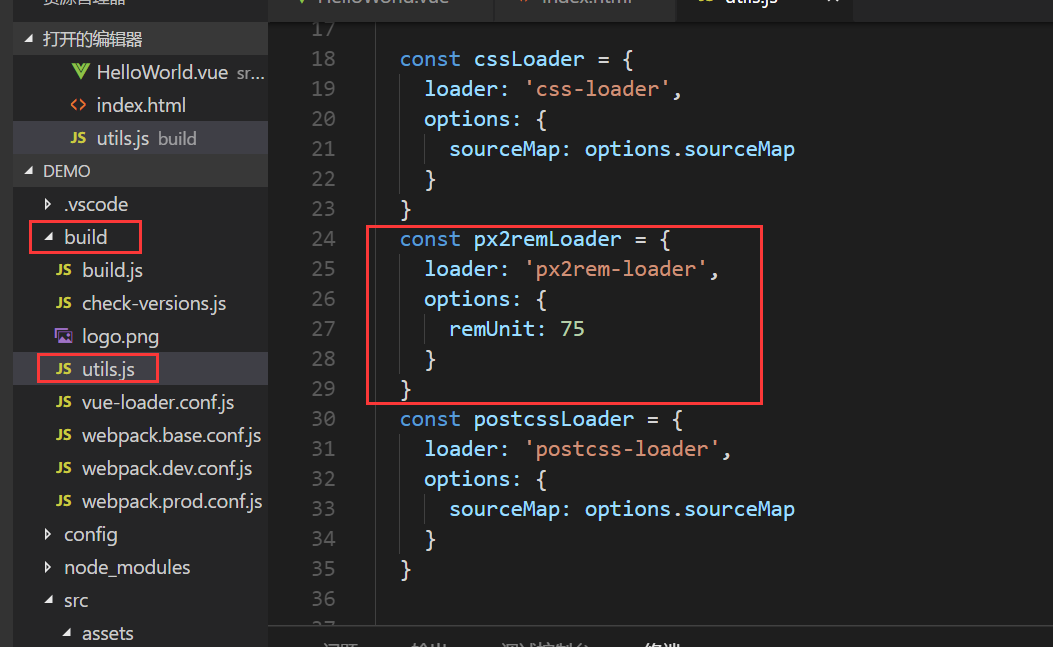Screen dimensions: 1053x647
Task: Select utils.js build in open editors
Action: click(x=140, y=138)
